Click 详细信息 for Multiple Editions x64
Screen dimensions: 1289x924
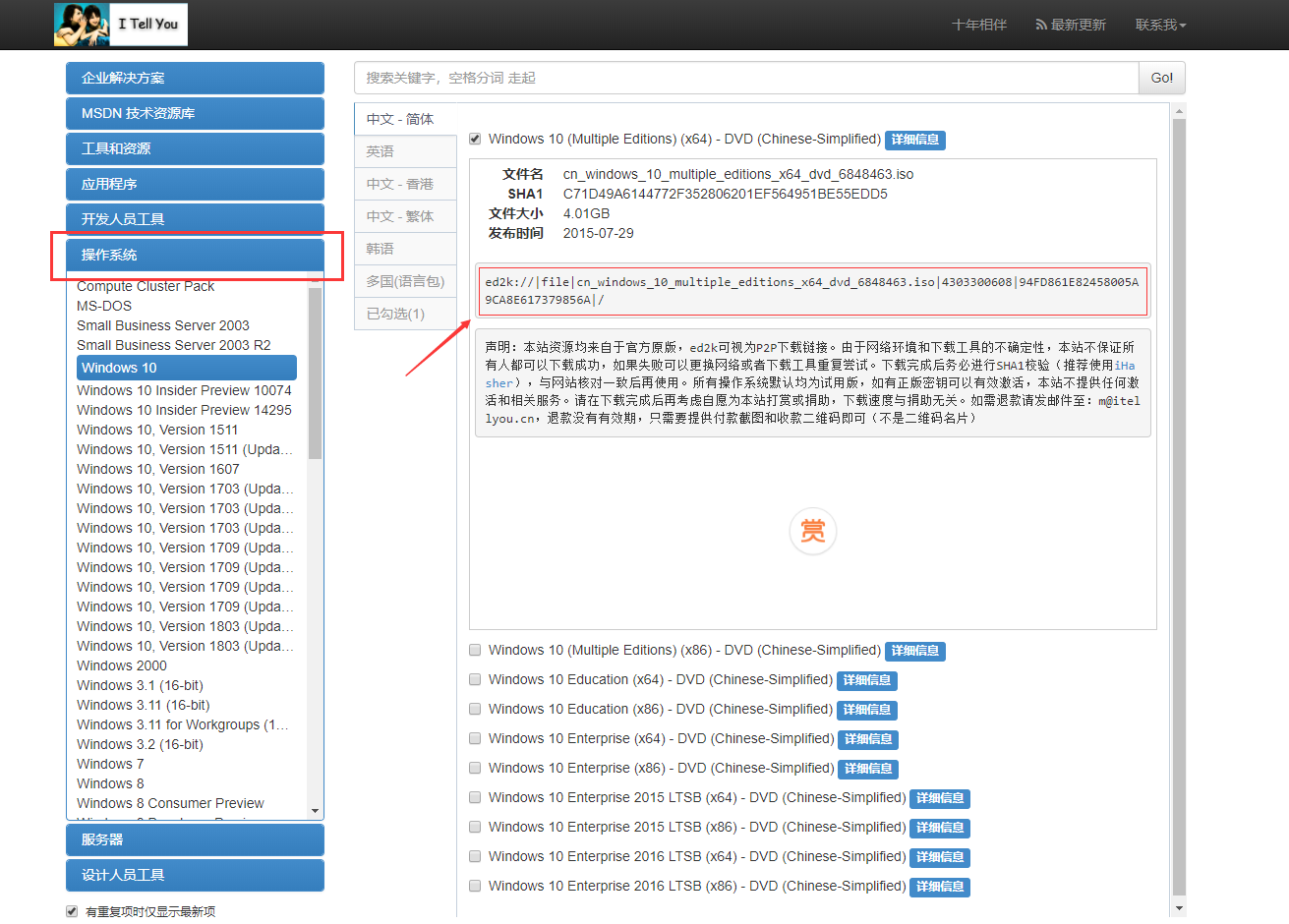(915, 140)
